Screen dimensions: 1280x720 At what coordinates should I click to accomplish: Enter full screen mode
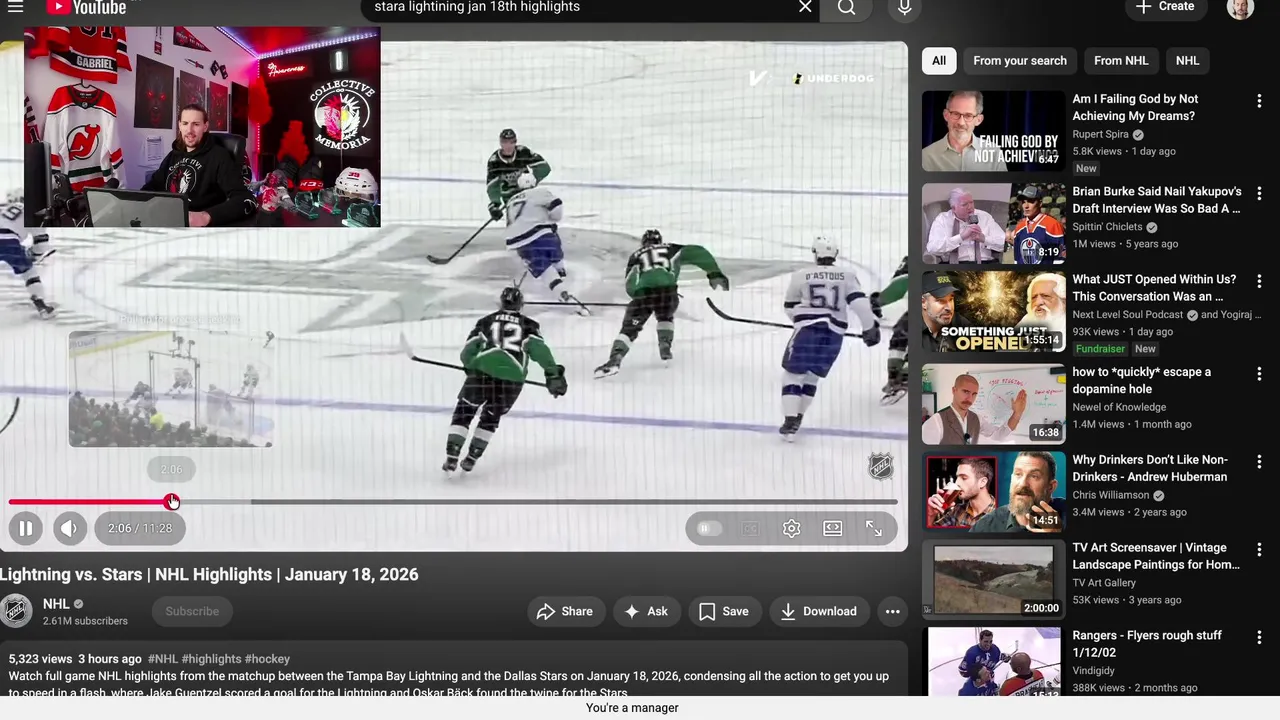click(874, 528)
